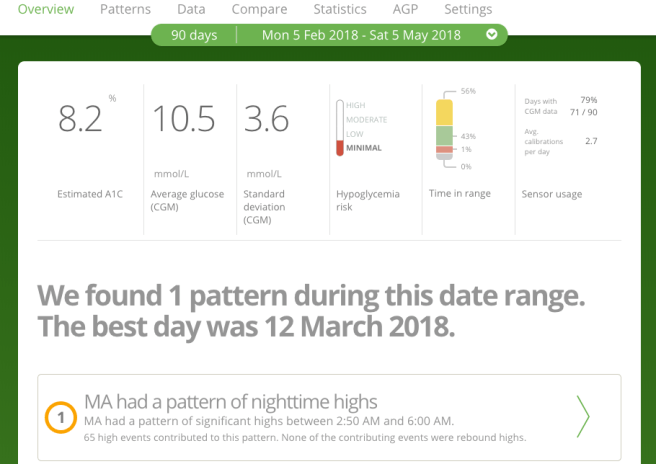Click the time in range bar chart
Viewport: 656px width, 464px height.
click(444, 128)
